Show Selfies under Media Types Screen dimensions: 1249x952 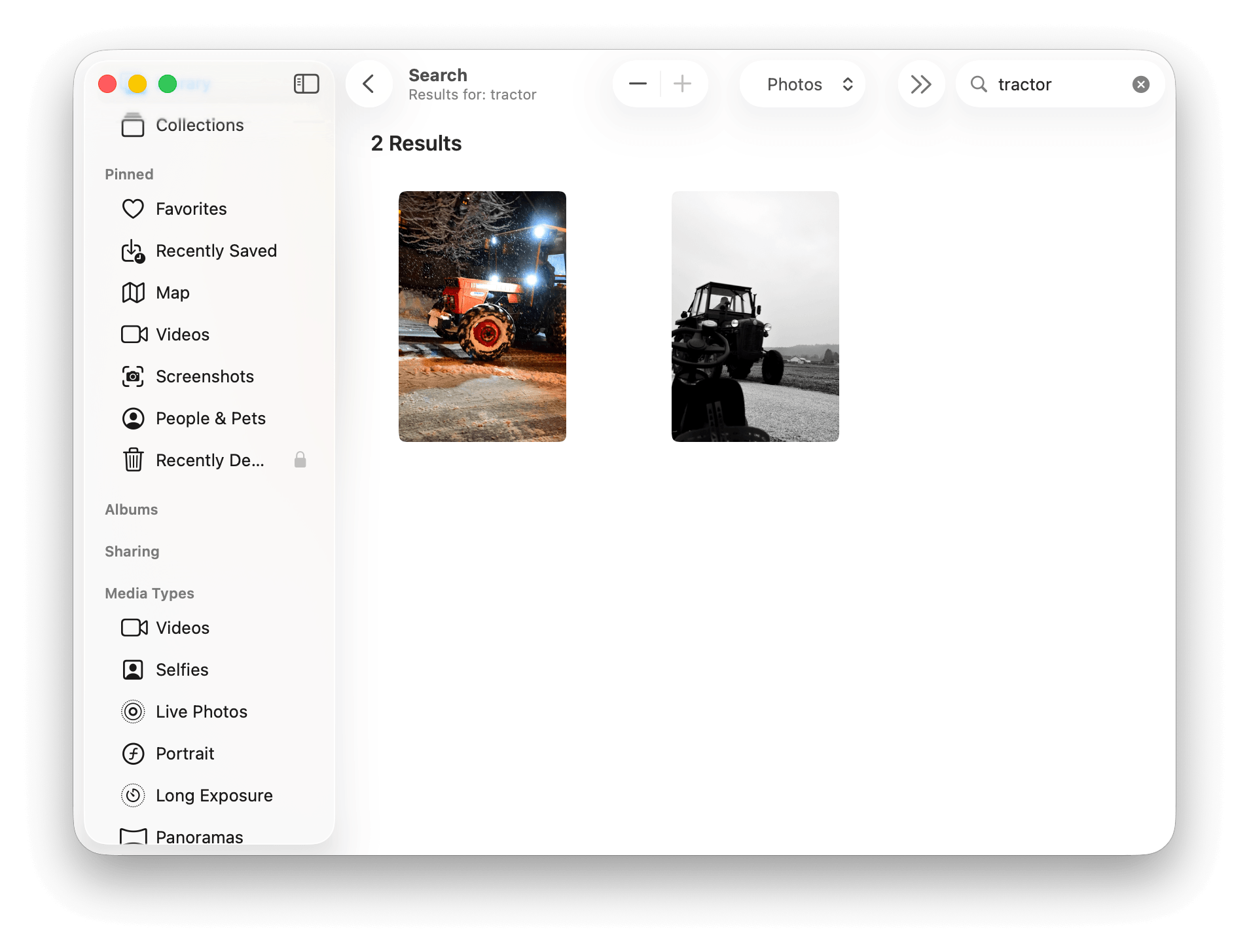pos(183,669)
